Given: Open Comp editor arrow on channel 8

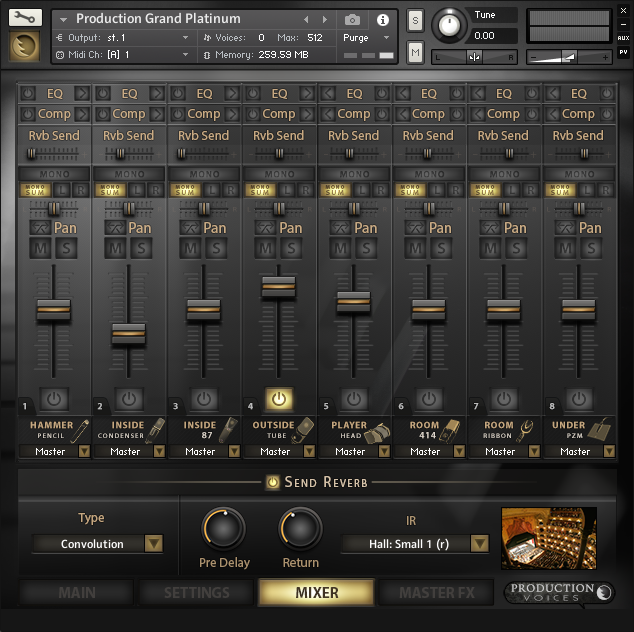Looking at the screenshot, I should coord(554,114).
